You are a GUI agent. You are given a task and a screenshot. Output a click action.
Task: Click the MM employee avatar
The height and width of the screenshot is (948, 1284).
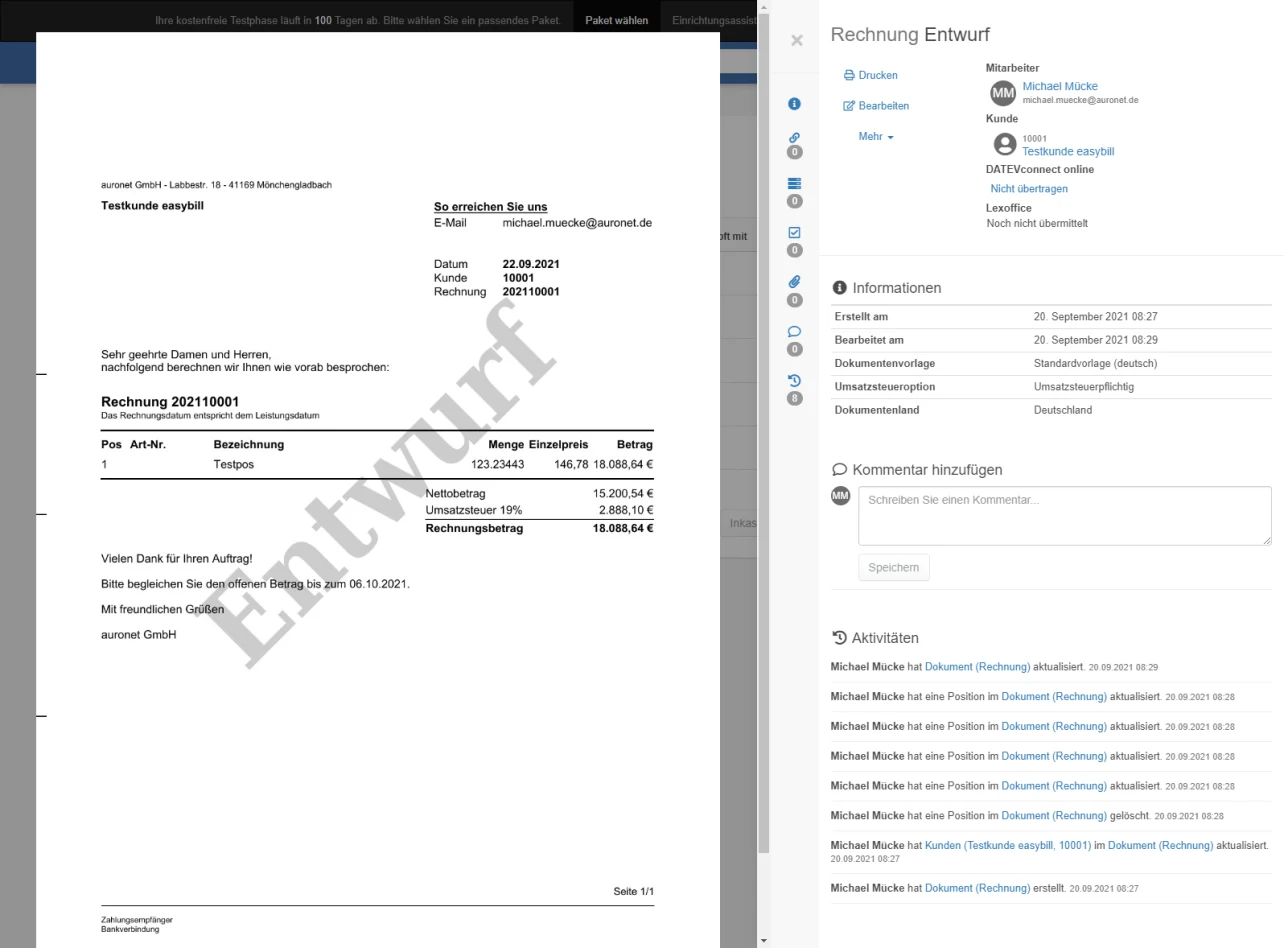[x=1003, y=93]
